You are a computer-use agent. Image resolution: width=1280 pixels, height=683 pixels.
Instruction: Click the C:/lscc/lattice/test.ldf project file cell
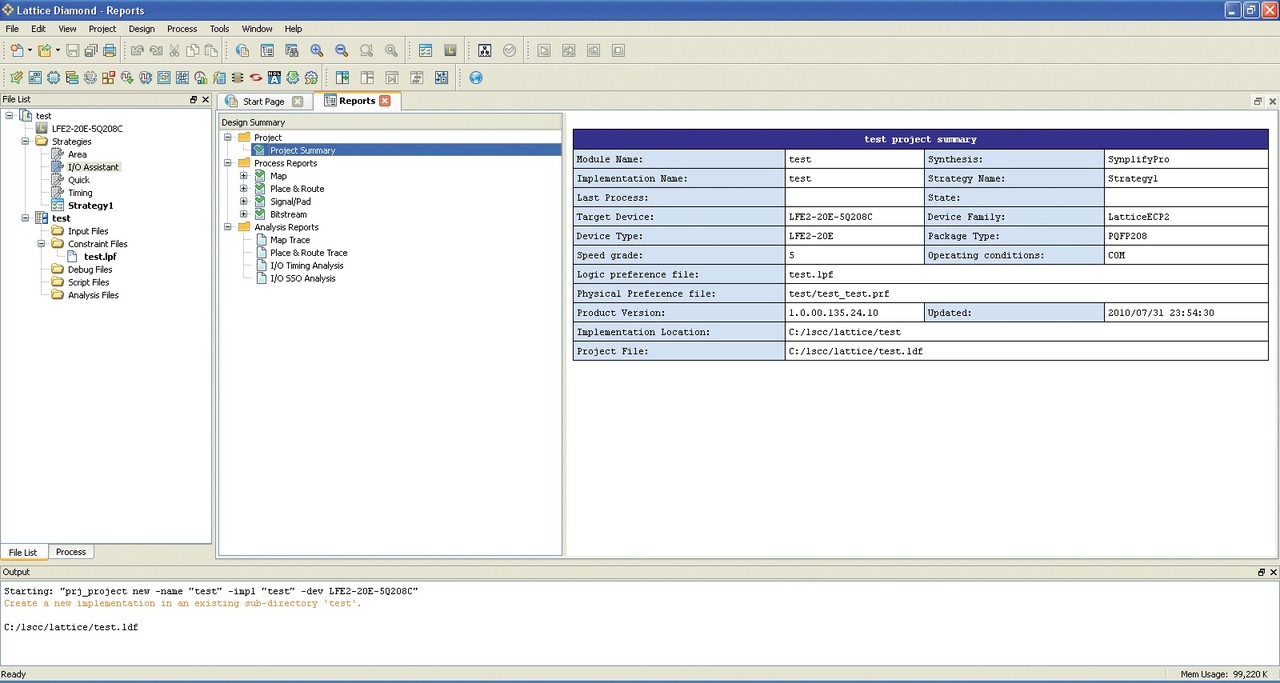tap(1026, 351)
